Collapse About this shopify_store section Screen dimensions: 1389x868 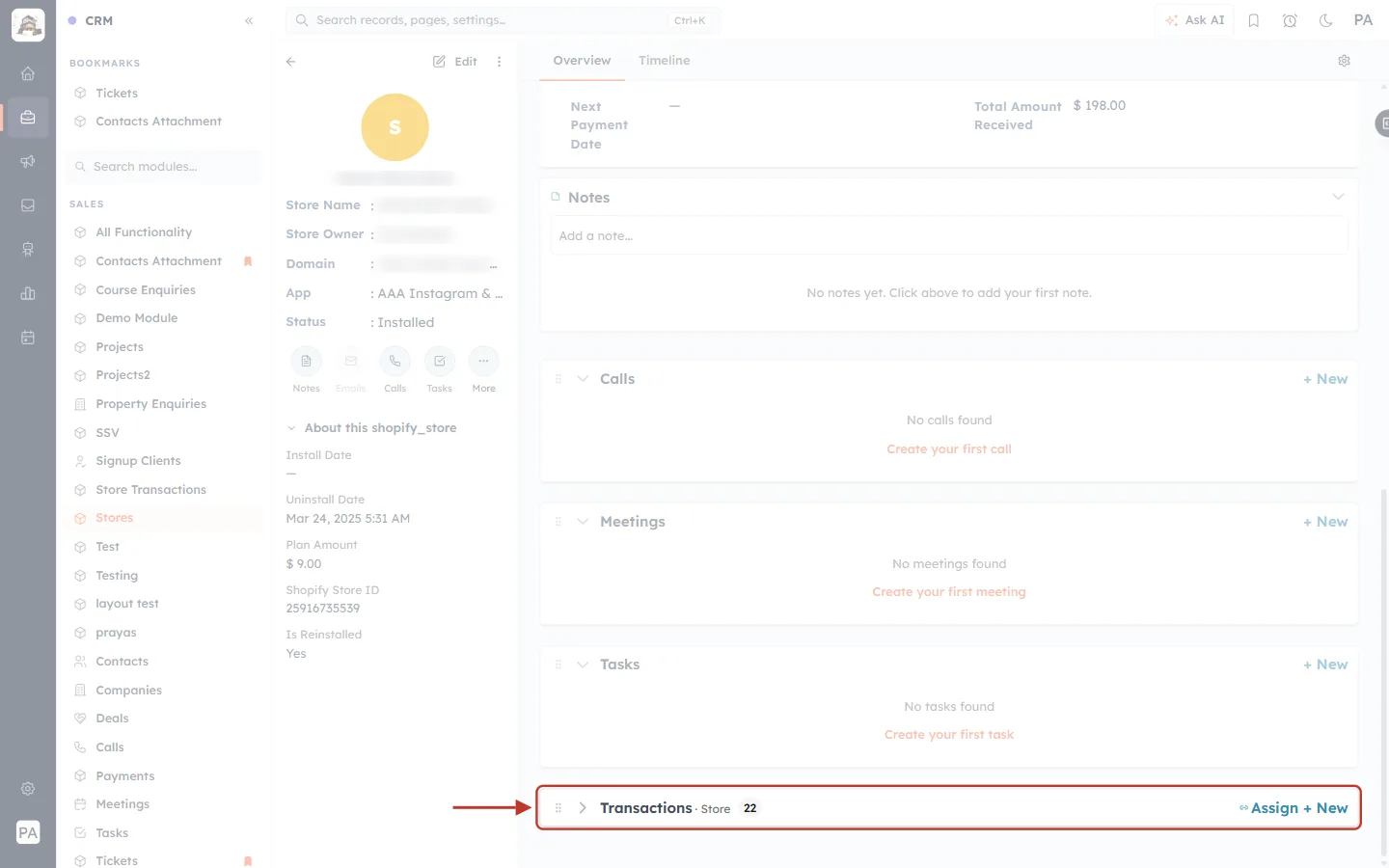click(291, 428)
